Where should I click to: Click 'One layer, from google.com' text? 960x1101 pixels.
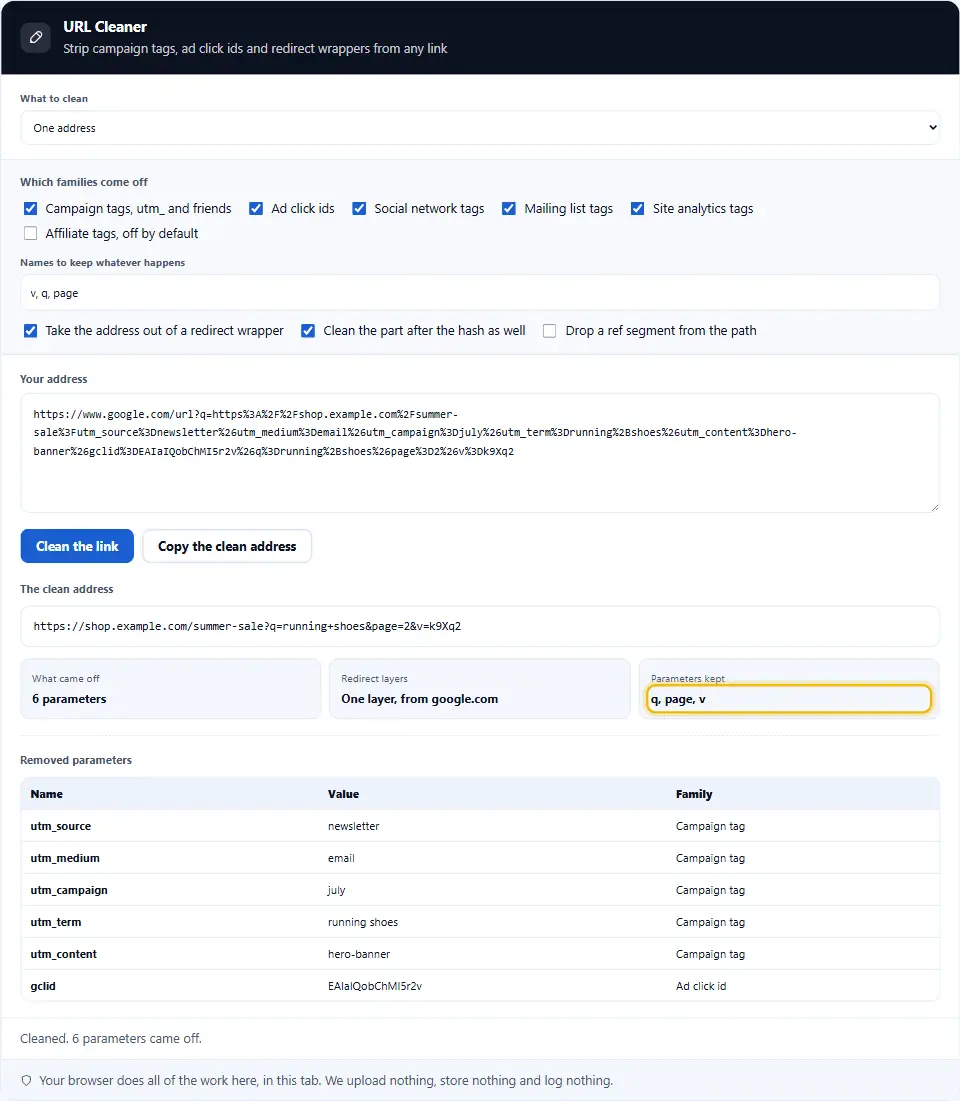click(419, 699)
